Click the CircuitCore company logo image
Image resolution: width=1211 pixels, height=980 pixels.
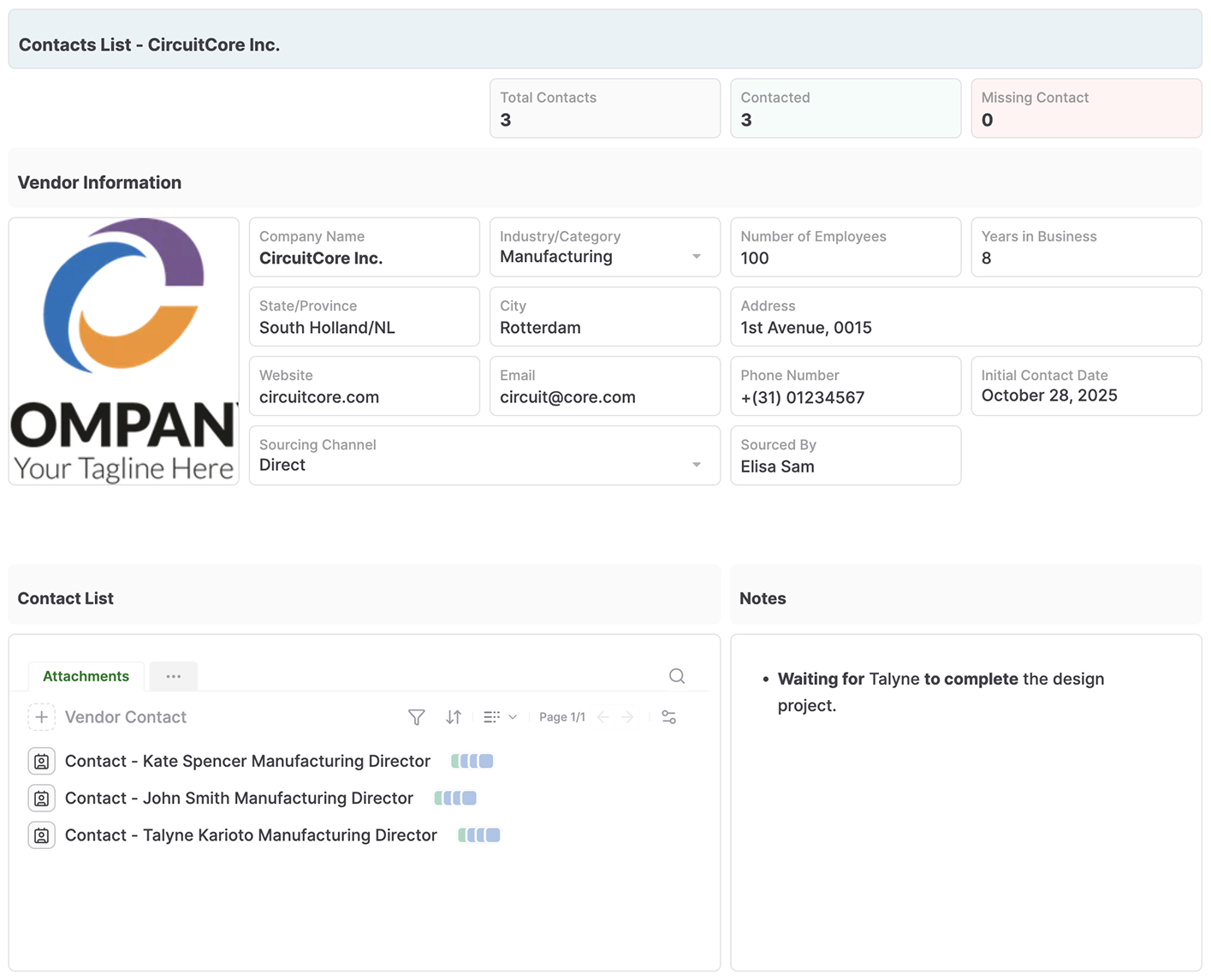tap(124, 351)
